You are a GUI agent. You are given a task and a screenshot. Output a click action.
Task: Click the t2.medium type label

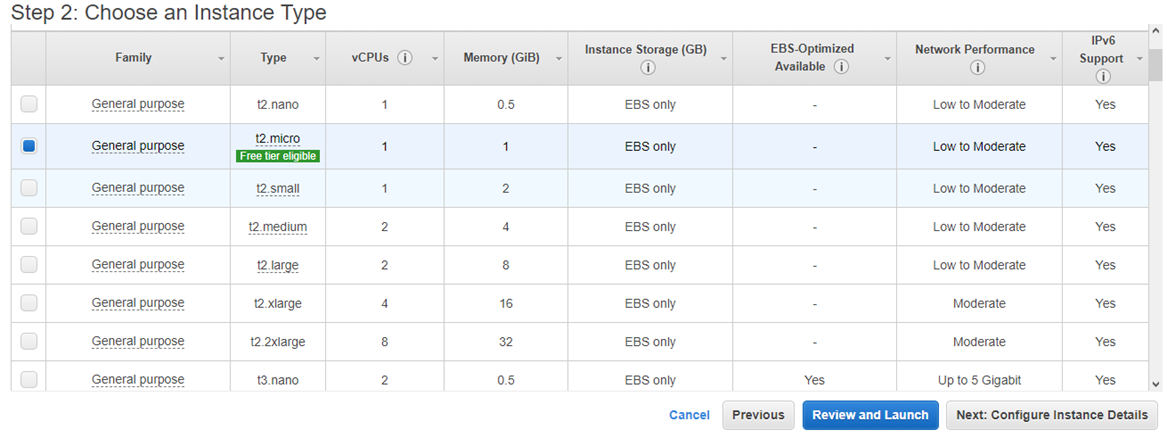pyautogui.click(x=278, y=227)
